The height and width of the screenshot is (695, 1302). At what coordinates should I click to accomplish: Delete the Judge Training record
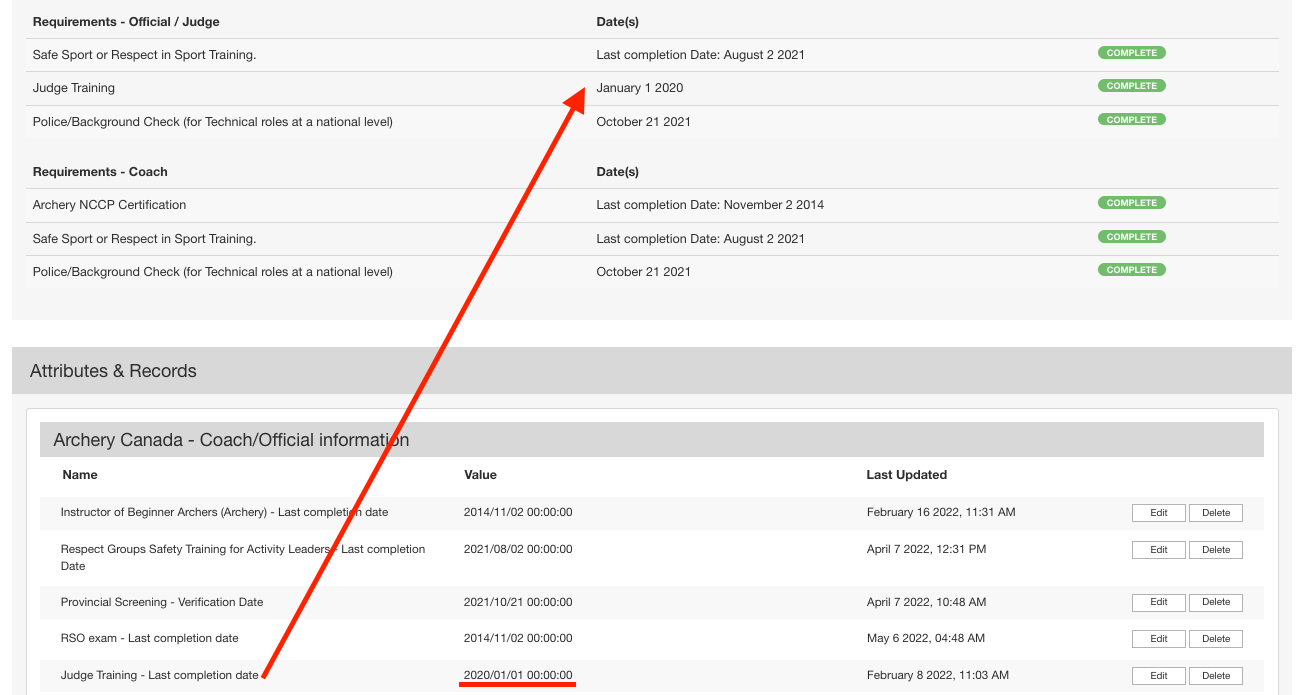tap(1215, 676)
